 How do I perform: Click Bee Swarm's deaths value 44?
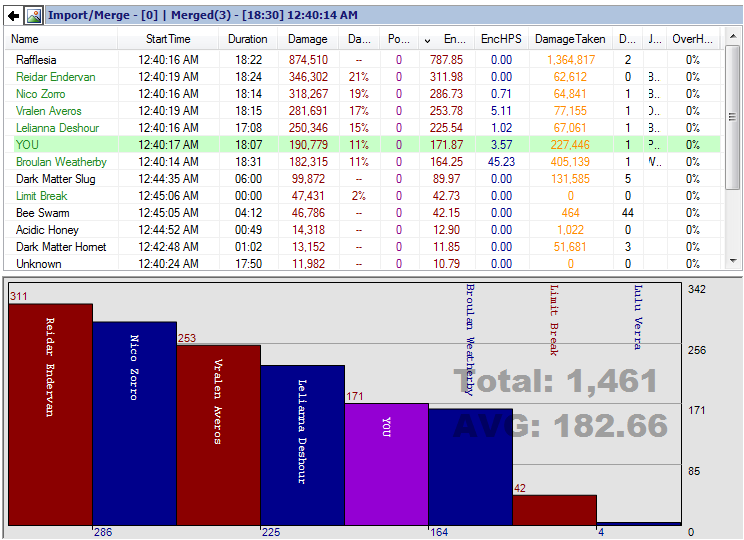pos(627,213)
